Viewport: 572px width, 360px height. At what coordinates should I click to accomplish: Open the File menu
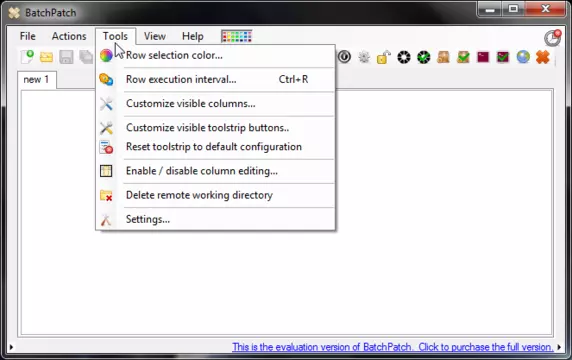click(28, 36)
